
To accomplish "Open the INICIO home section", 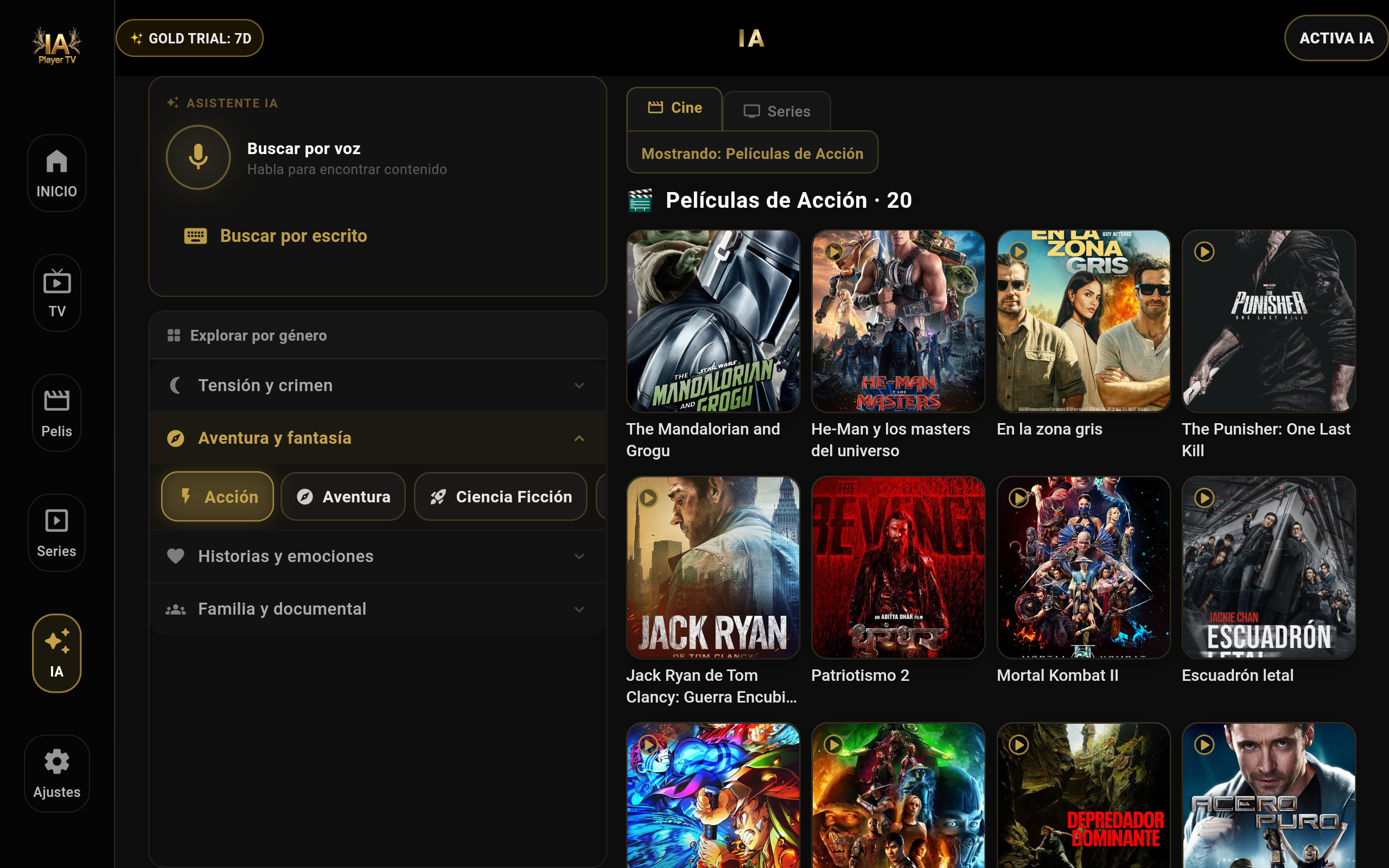I will pos(56,174).
